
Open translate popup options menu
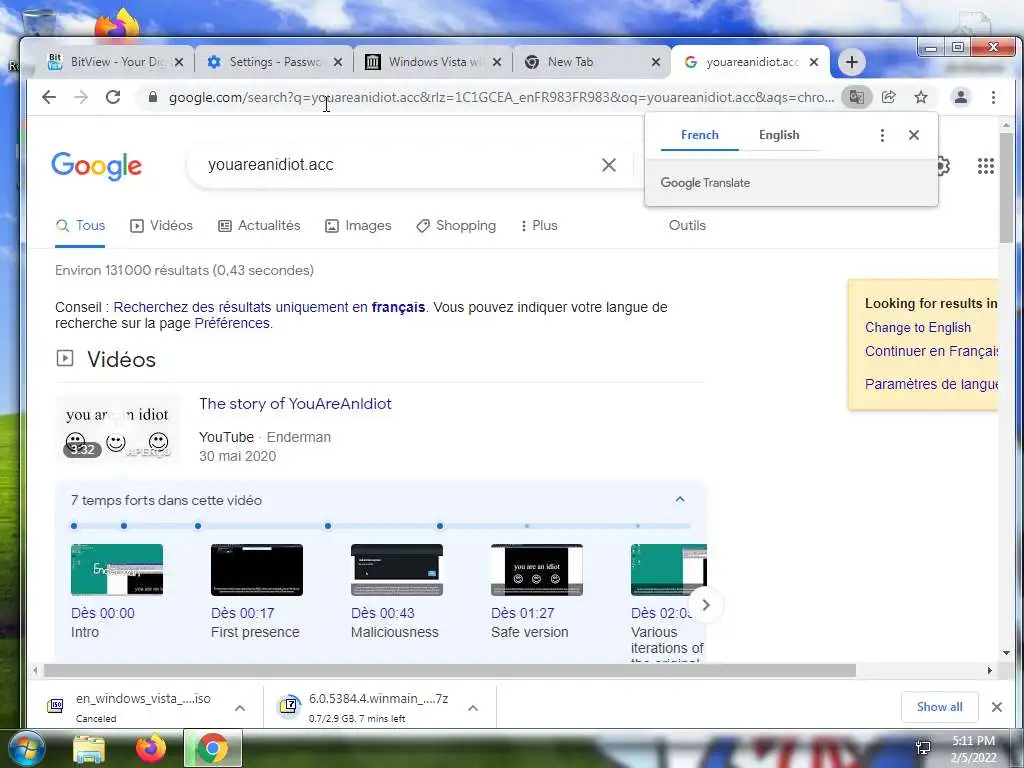(x=882, y=135)
